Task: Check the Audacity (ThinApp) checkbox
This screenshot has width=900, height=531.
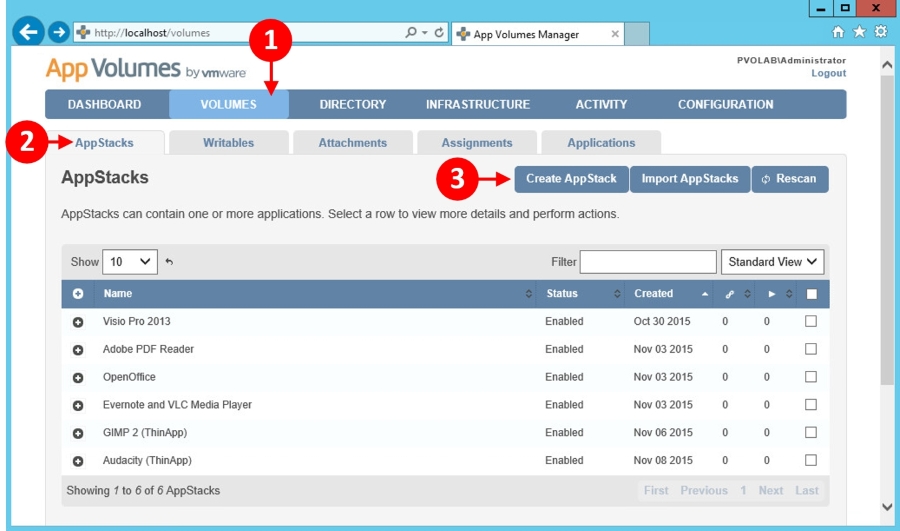Action: (811, 460)
